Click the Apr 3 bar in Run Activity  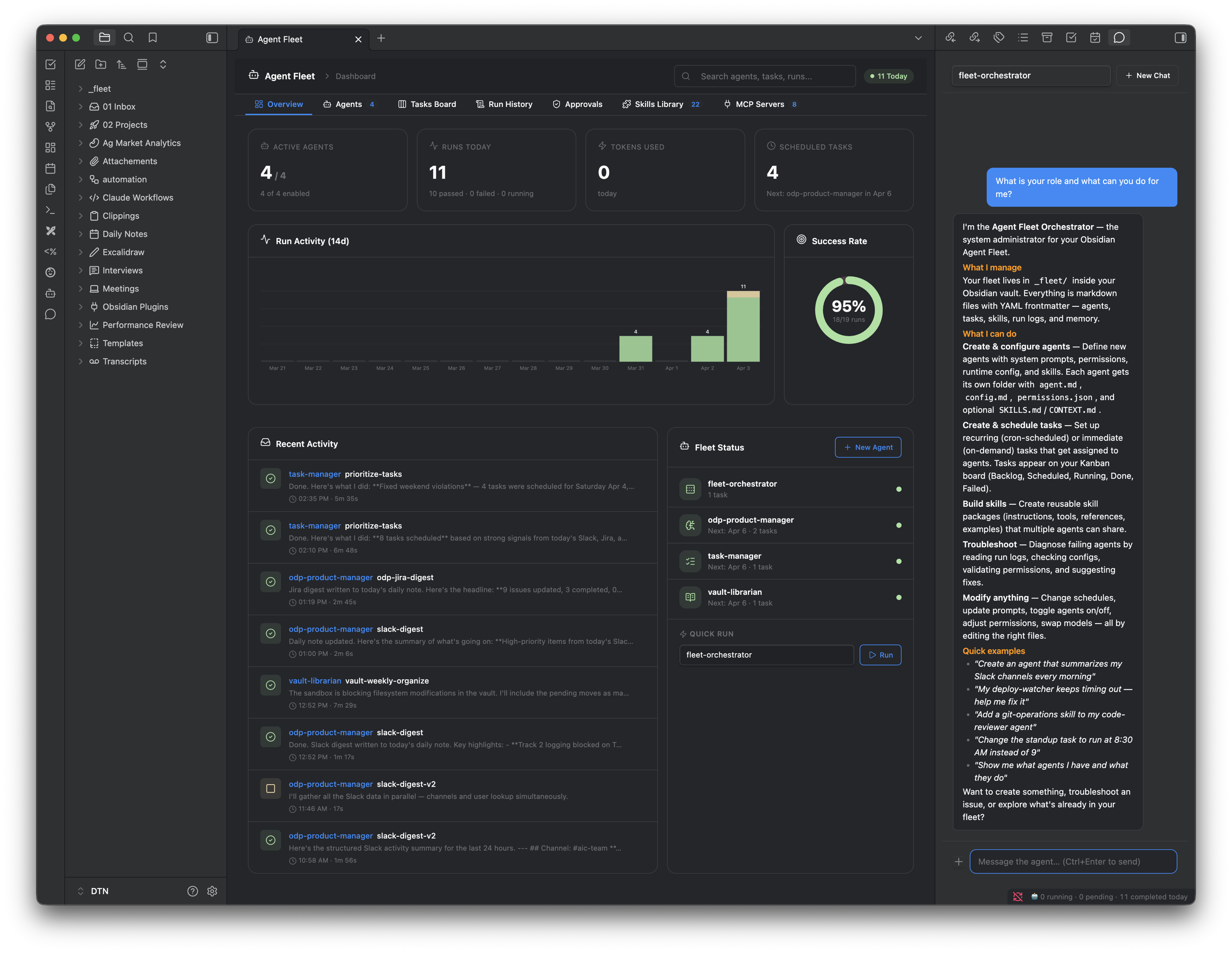tap(743, 326)
